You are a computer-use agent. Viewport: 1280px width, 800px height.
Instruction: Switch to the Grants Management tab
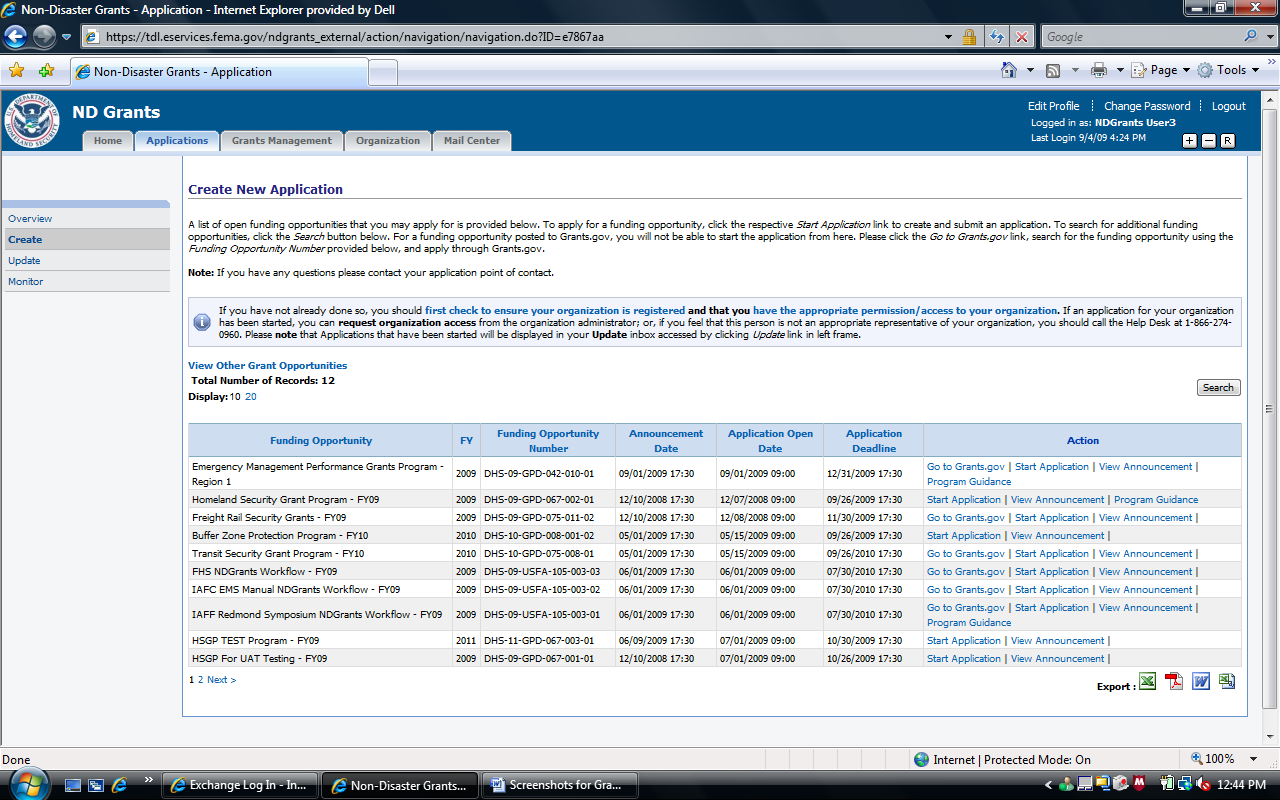tap(281, 141)
